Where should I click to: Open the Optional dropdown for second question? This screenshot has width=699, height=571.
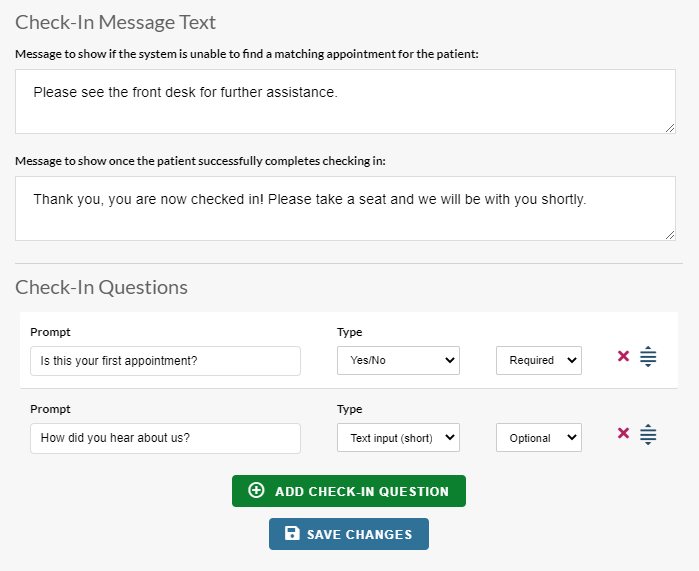click(x=539, y=438)
